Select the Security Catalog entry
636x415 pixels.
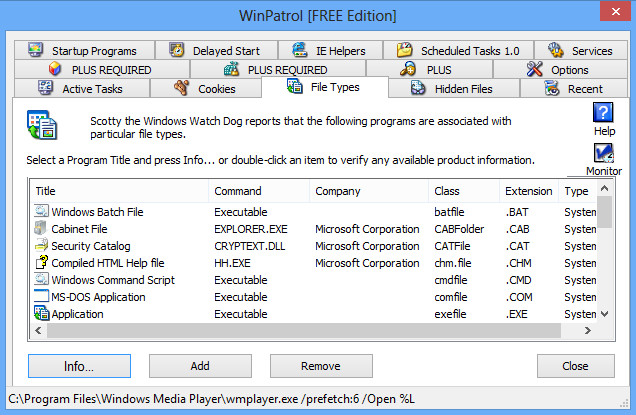[x=91, y=246]
